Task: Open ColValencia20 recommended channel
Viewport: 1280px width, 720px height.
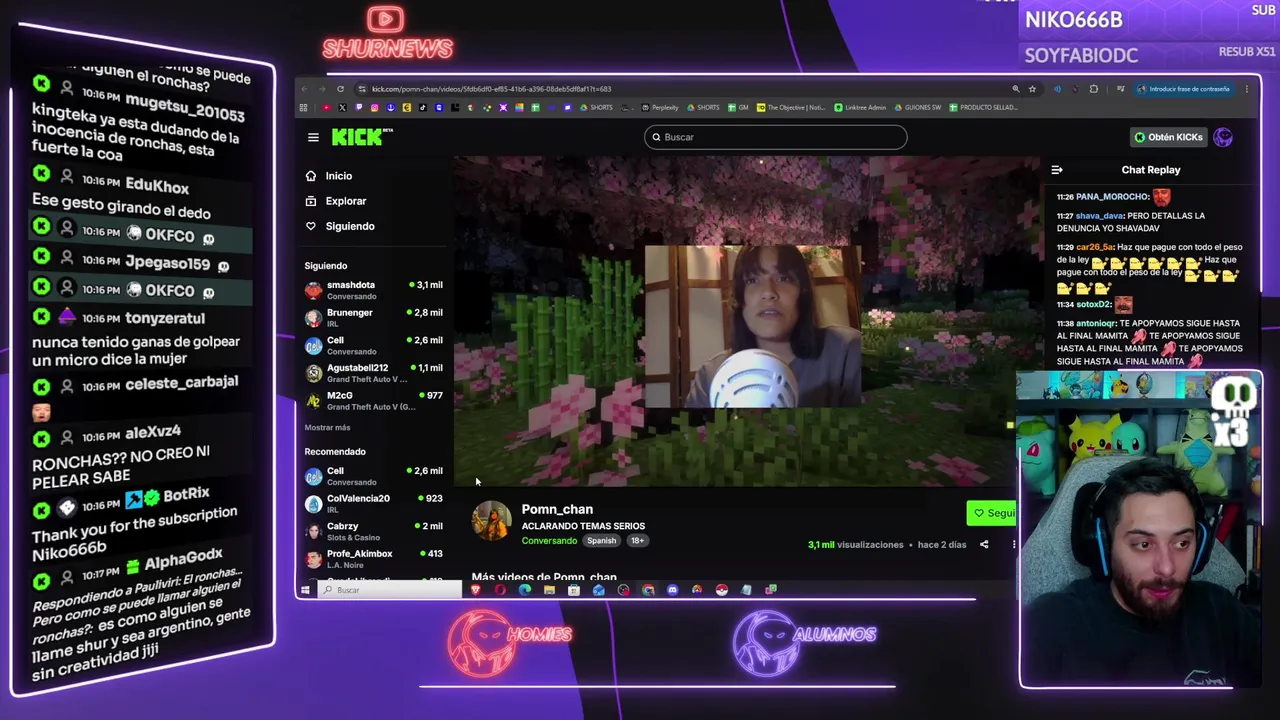Action: 374,503
